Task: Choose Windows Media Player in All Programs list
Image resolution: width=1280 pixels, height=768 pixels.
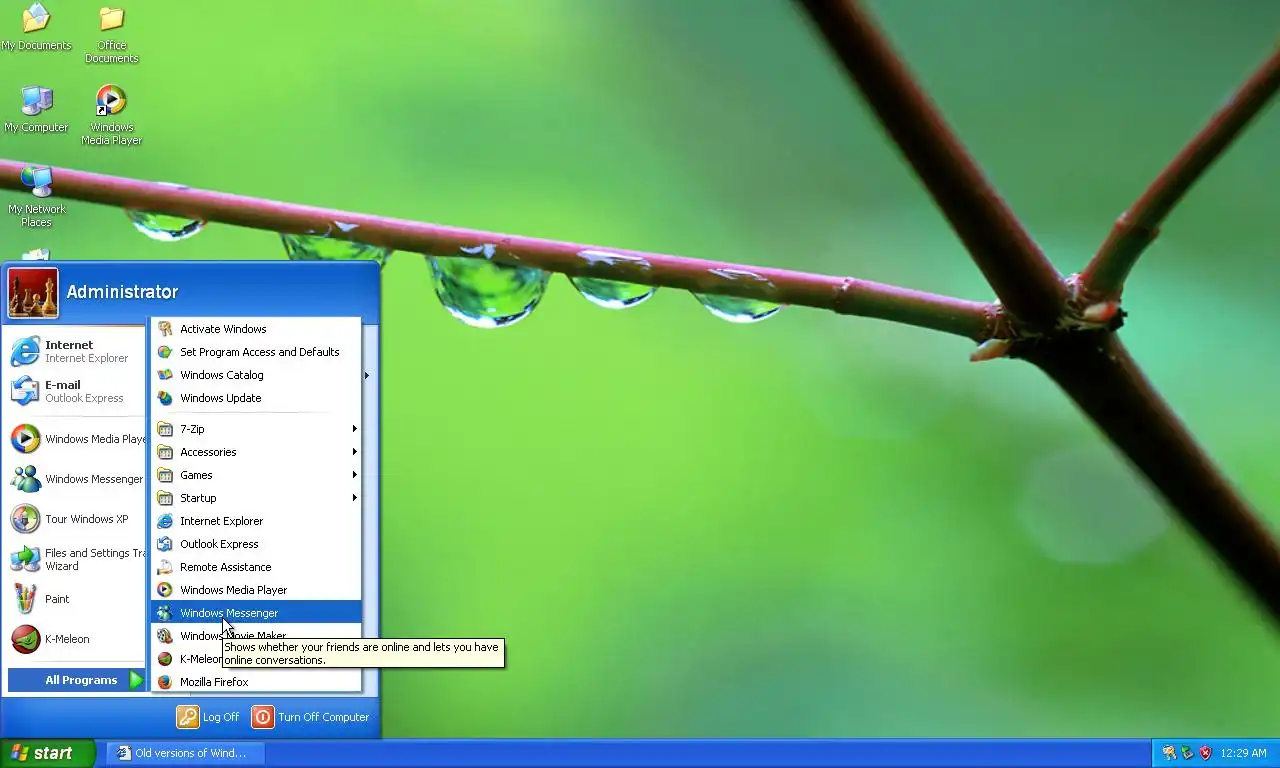Action: [256, 590]
